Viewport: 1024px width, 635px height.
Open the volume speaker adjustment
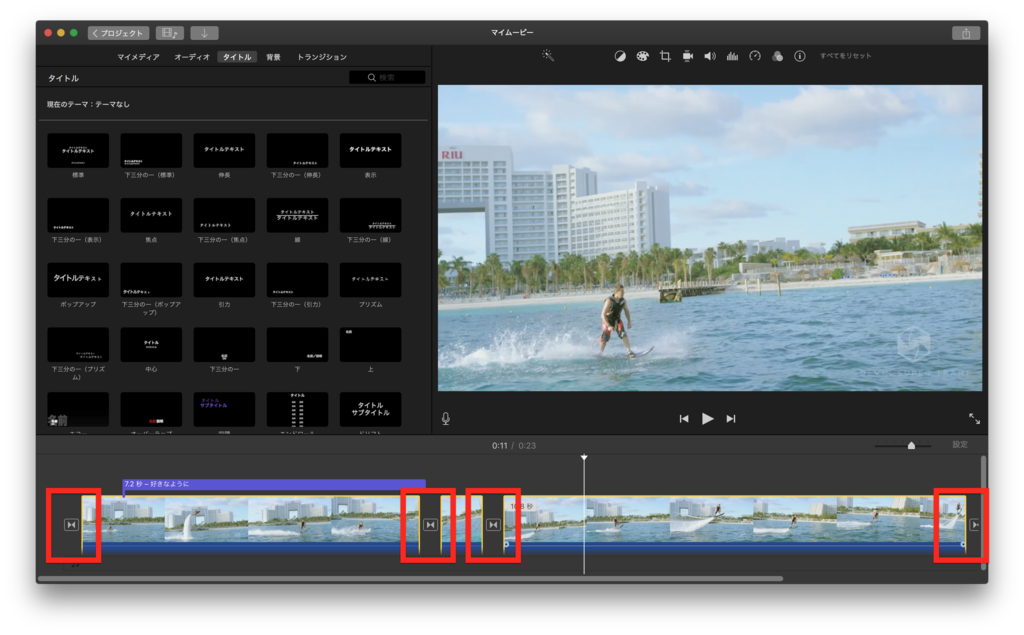coord(710,56)
